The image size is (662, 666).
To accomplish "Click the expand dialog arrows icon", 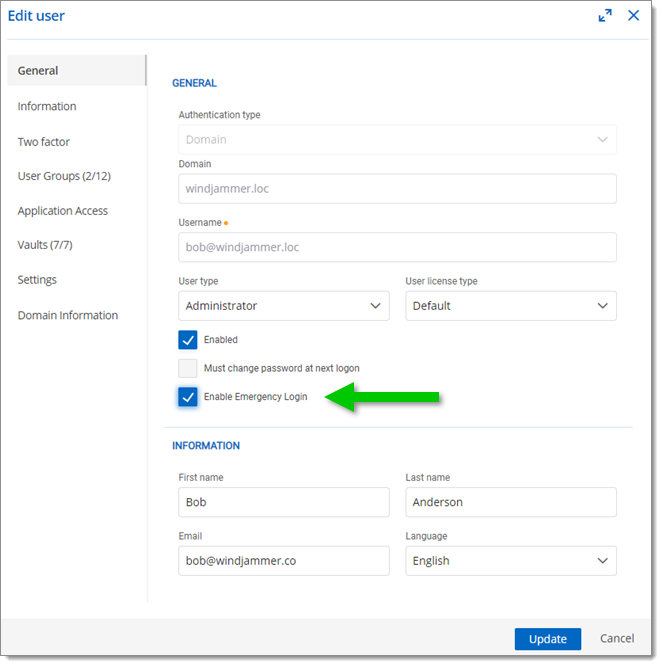I will coord(605,16).
